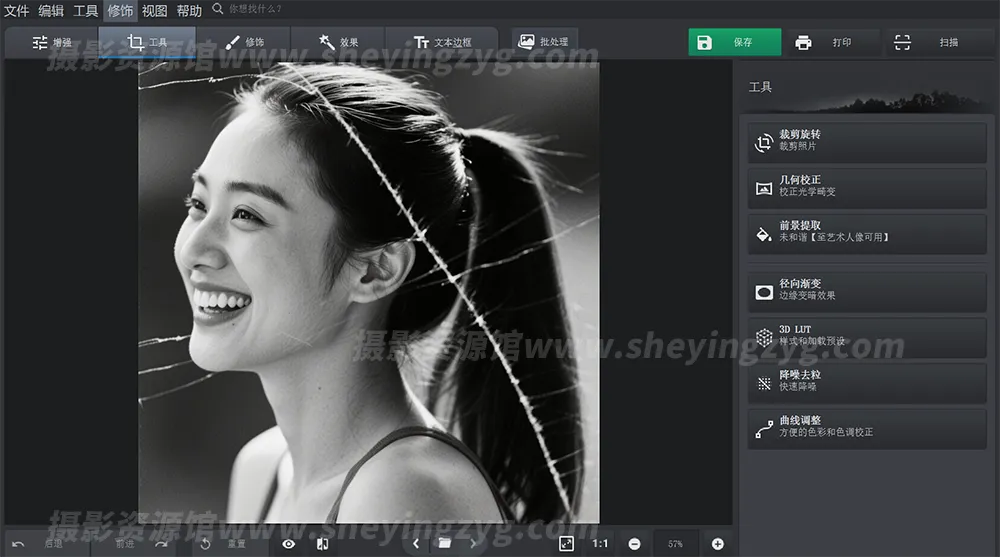Screen dimensions: 1000x557
Task: Set zoom to 1:1 actual size
Action: 600,543
